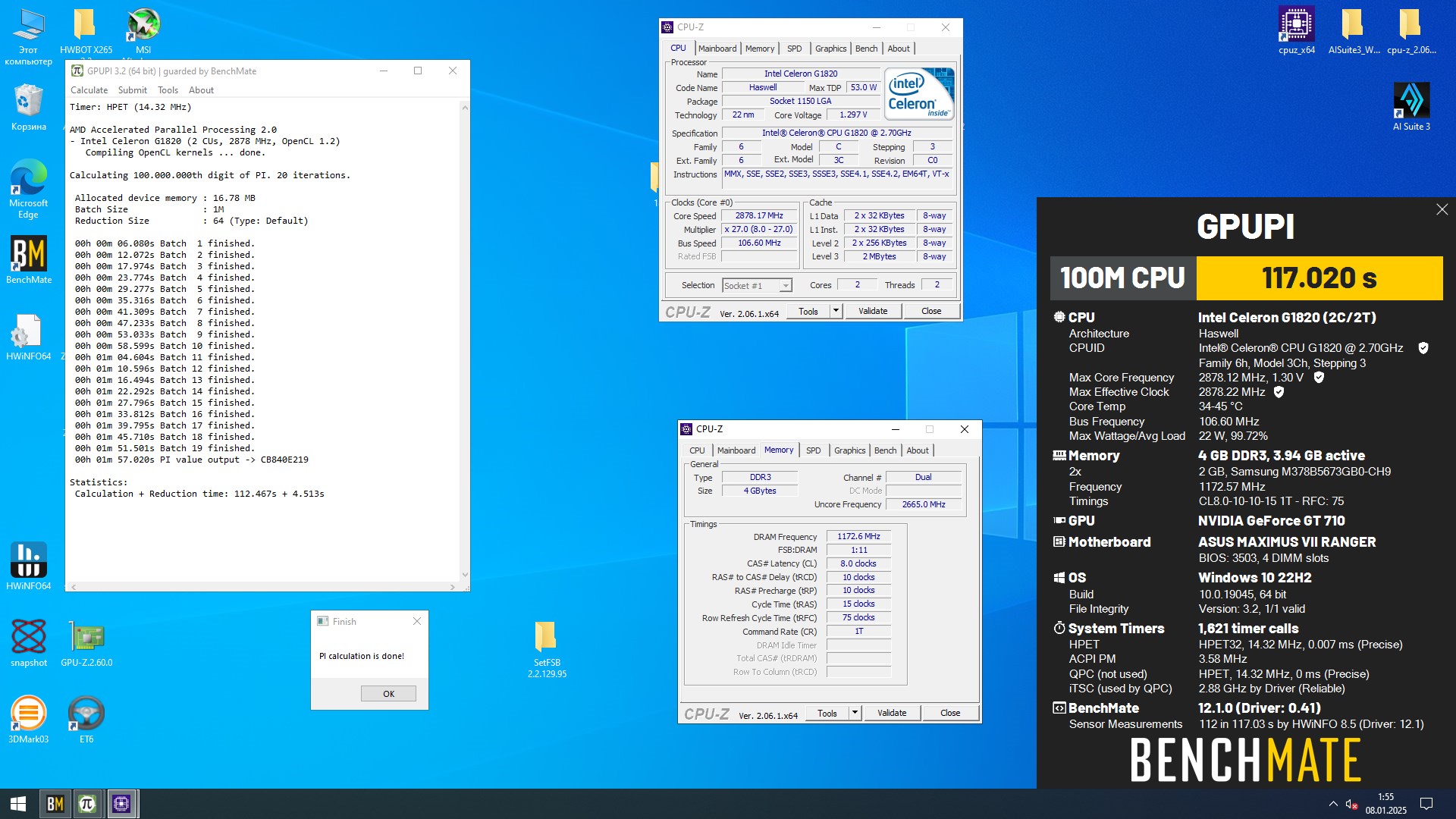Open BenchMate desktop shortcut
The height and width of the screenshot is (819, 1456).
(x=29, y=260)
